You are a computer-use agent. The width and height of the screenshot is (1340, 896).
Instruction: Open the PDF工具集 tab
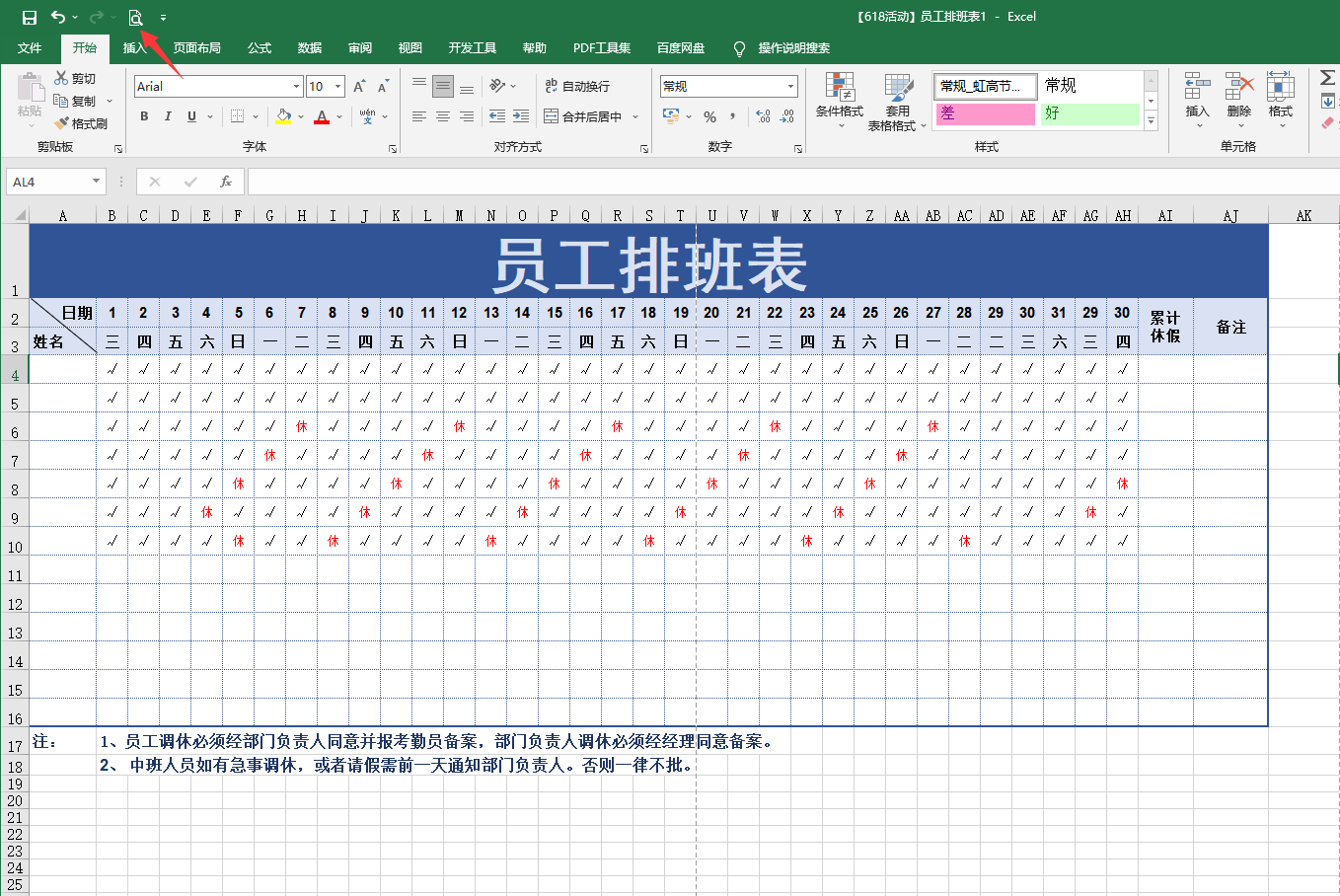click(x=602, y=48)
